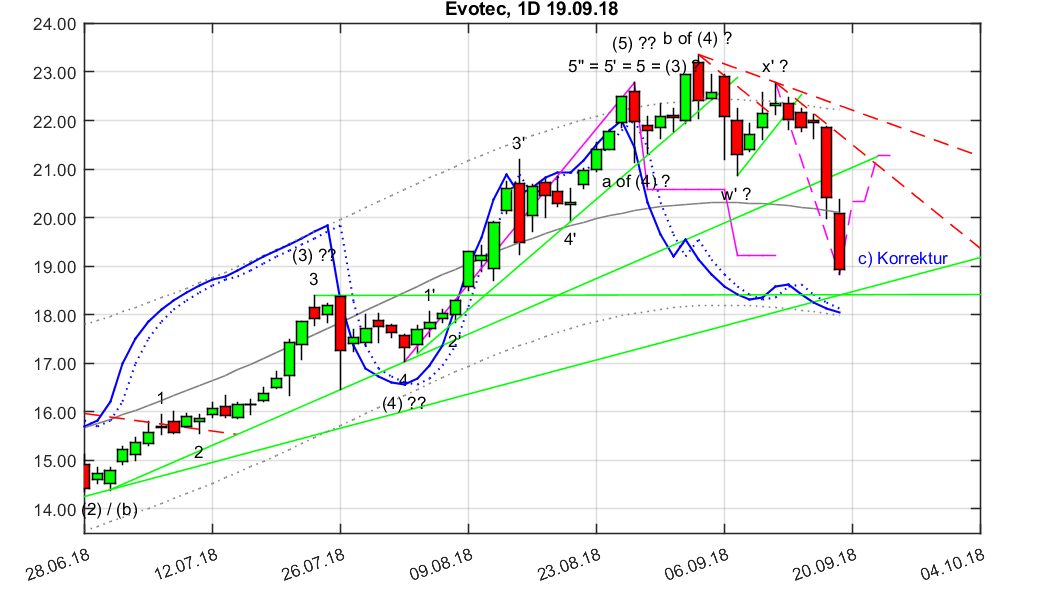This screenshot has width=1063, height=591.
Task: Click the "(3) ??" annotation label
Action: click(x=314, y=253)
